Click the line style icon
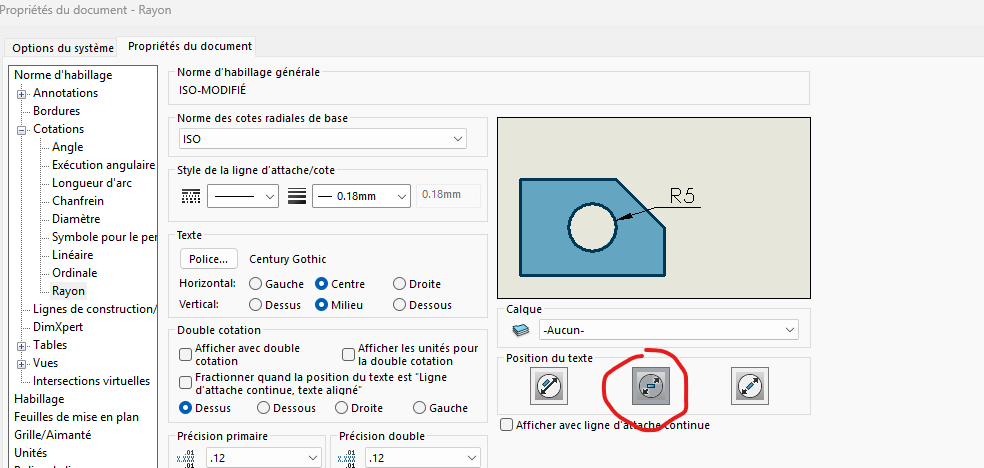 click(189, 196)
